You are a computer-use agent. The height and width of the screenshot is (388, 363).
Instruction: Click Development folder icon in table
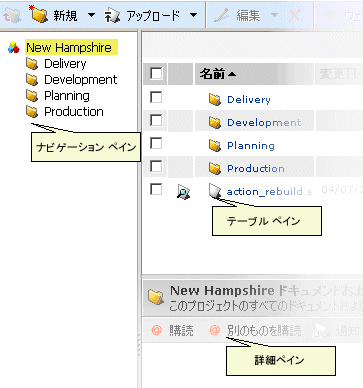pyautogui.click(x=215, y=122)
